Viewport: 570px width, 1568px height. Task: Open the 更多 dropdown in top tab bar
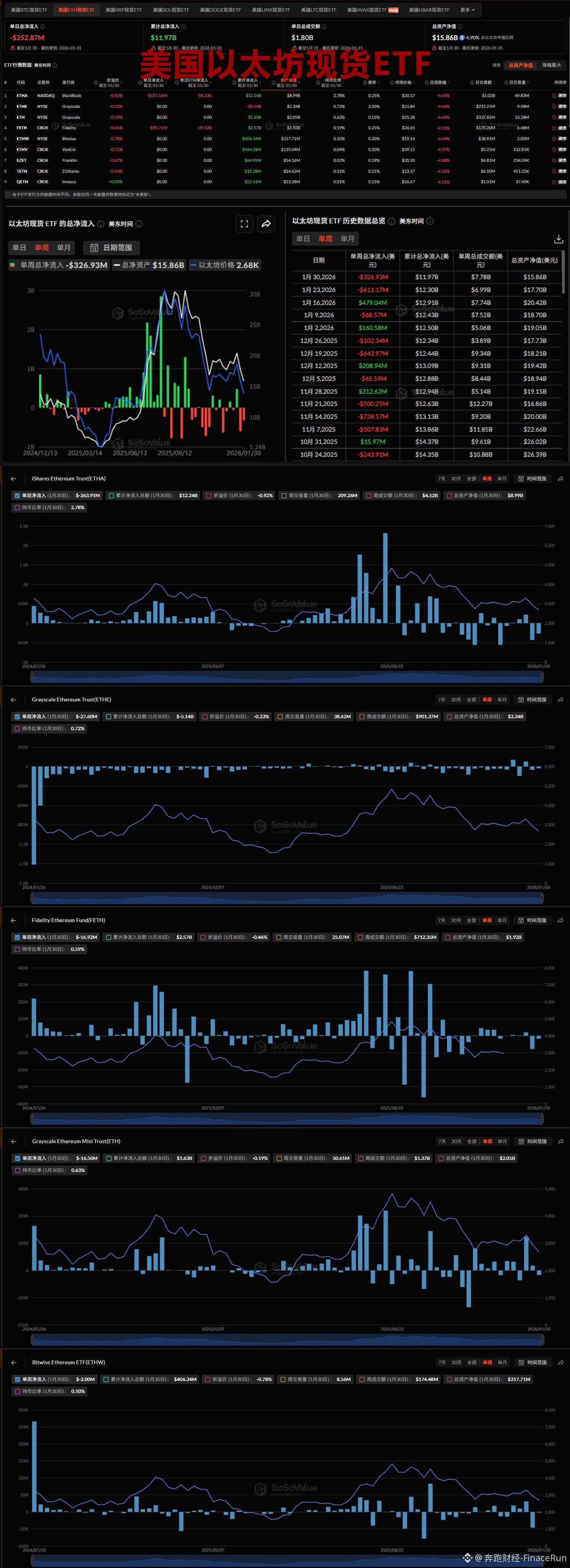467,10
